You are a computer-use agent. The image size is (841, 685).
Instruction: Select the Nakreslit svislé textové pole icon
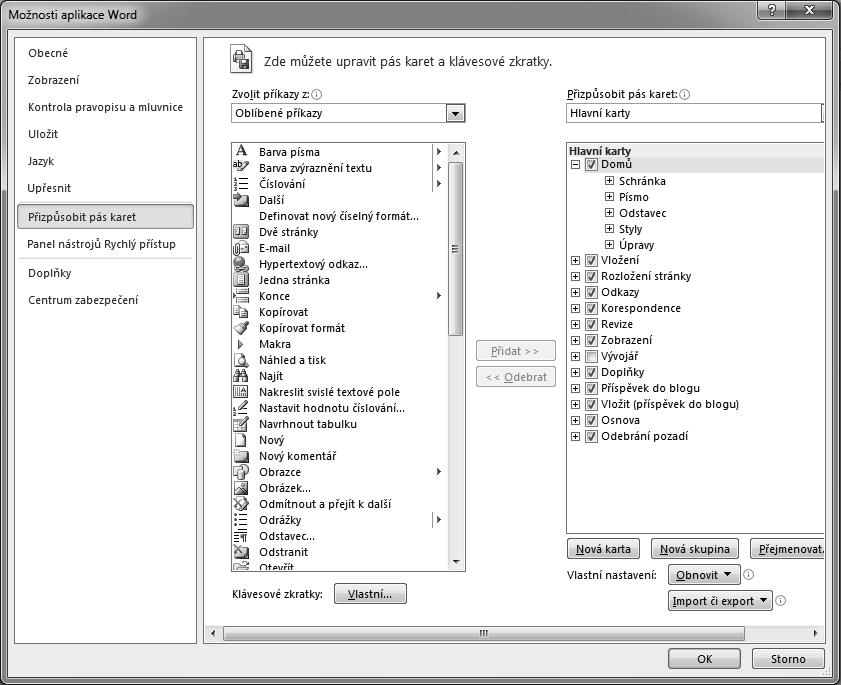point(241,392)
